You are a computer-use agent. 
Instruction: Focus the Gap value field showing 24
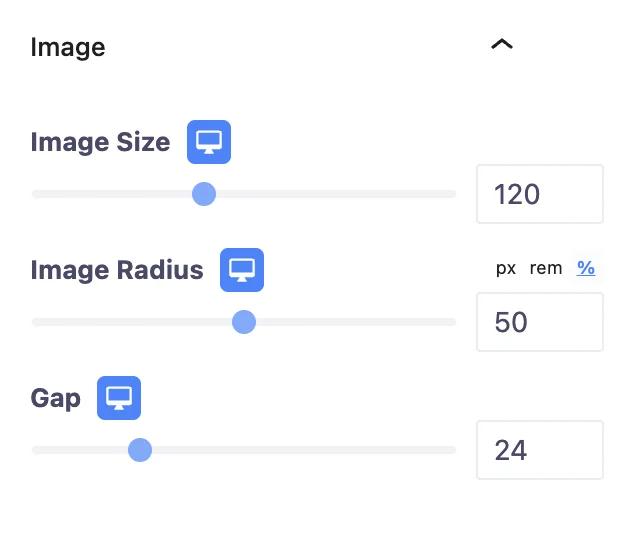pyautogui.click(x=539, y=450)
